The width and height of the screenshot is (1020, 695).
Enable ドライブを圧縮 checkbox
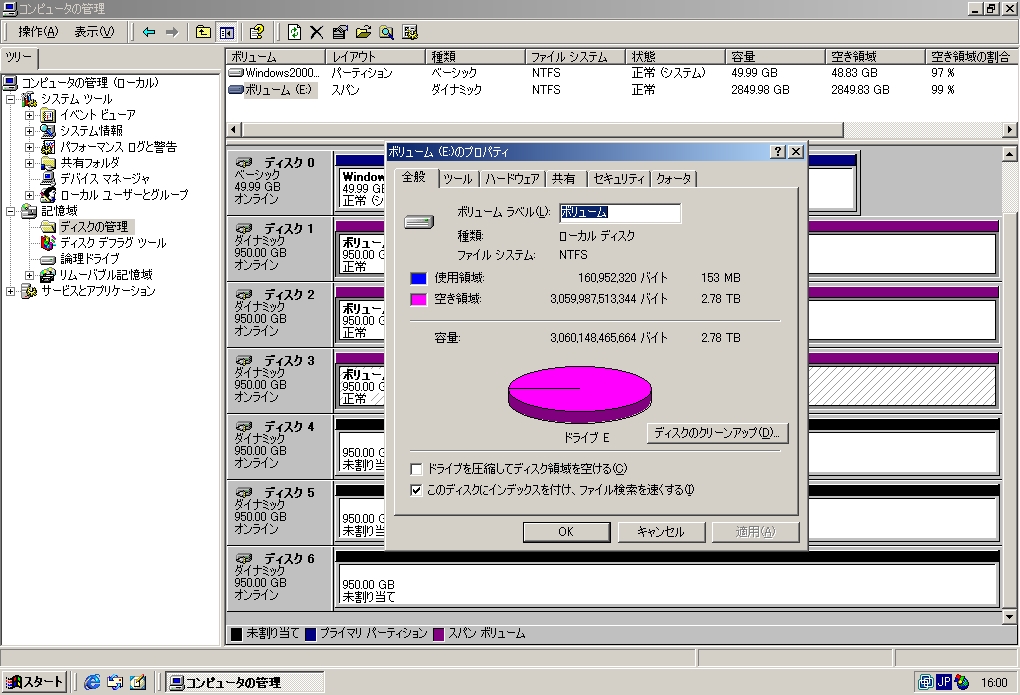point(417,469)
